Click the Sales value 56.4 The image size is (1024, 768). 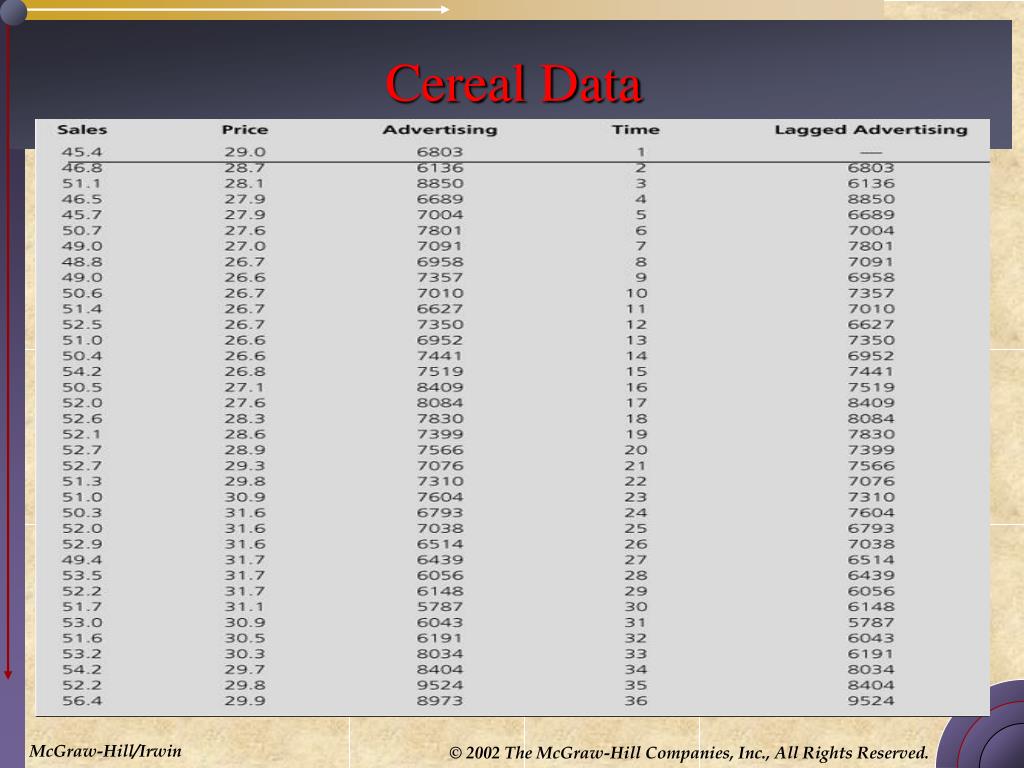click(x=82, y=701)
